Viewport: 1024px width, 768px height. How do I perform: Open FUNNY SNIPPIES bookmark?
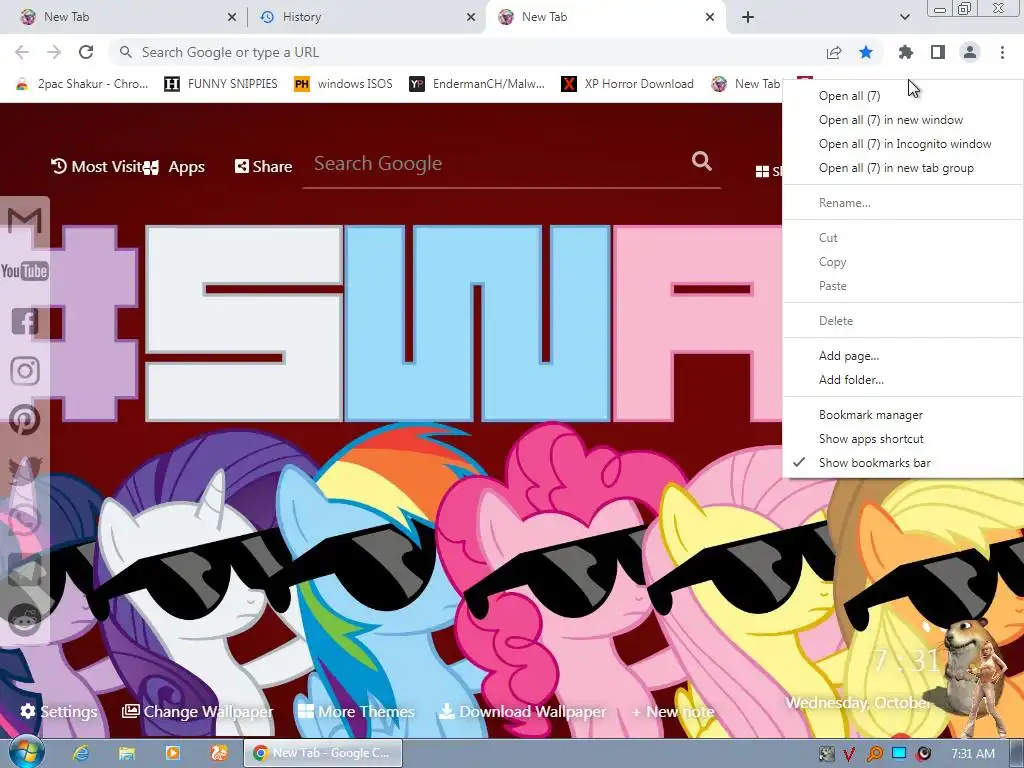[221, 84]
